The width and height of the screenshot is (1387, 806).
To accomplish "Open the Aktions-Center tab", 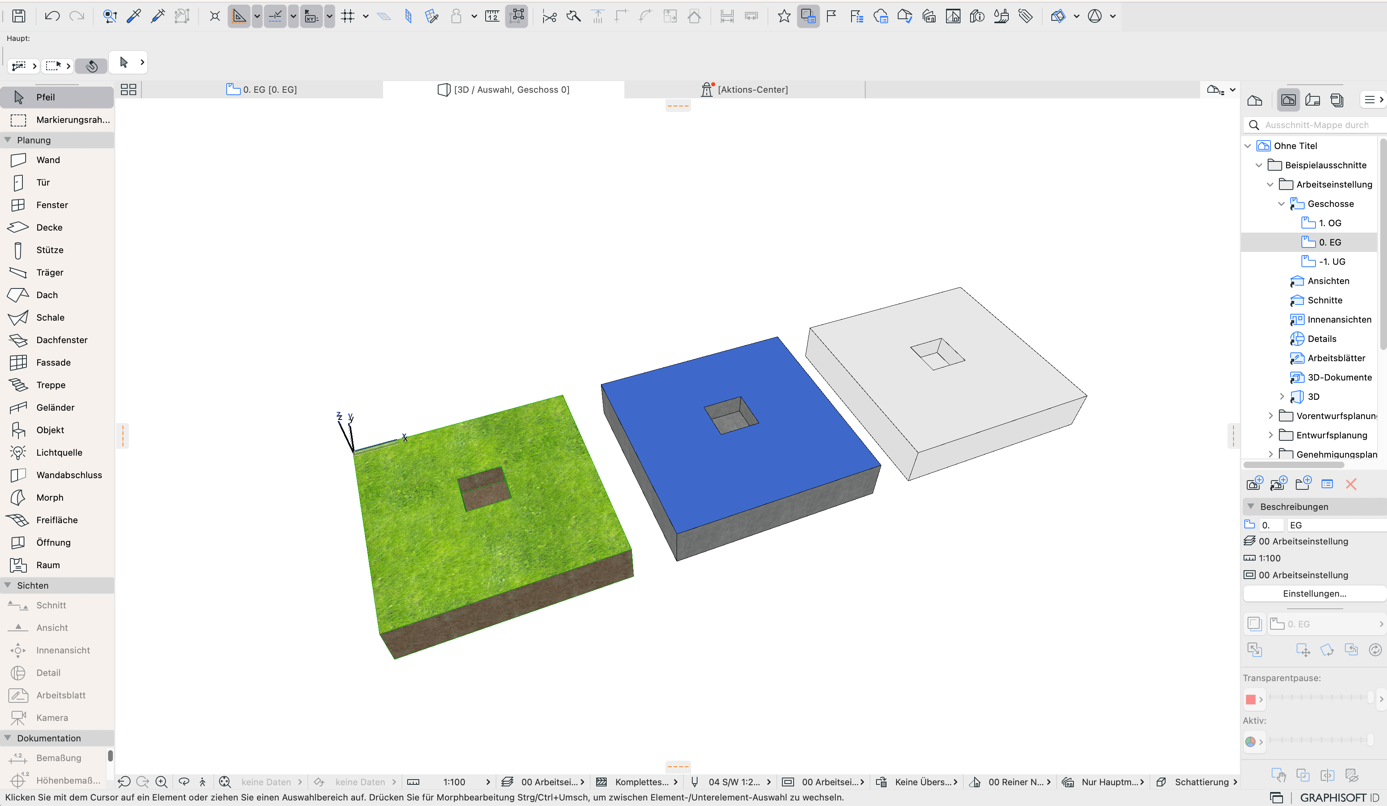I will [745, 89].
